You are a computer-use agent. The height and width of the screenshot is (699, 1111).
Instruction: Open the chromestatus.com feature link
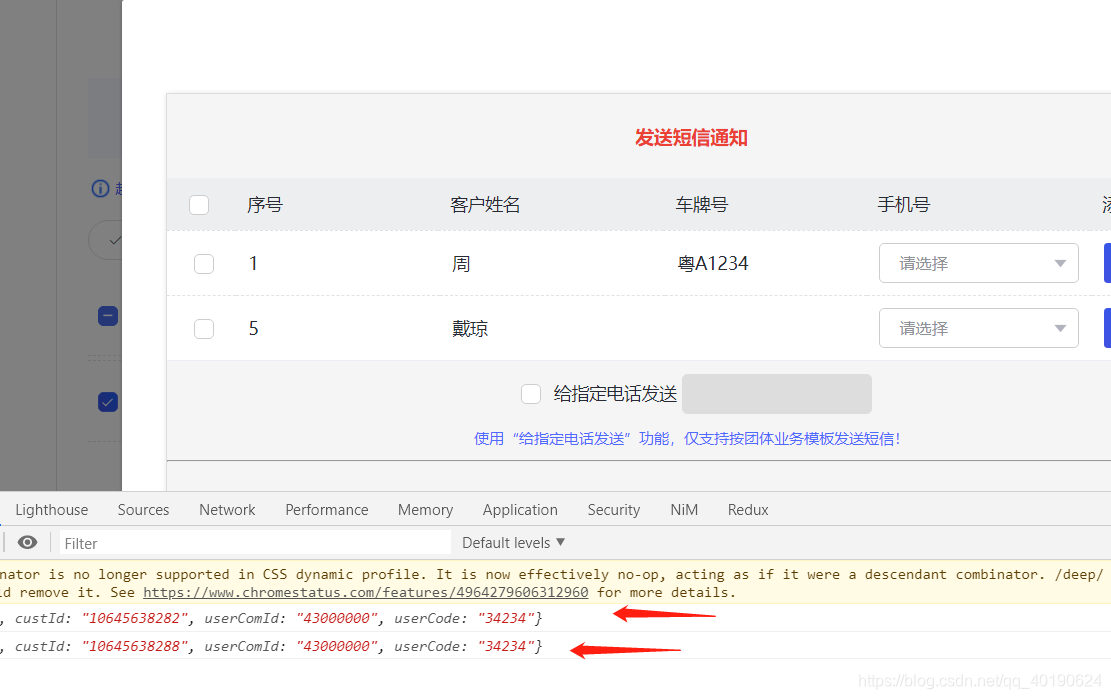point(364,591)
